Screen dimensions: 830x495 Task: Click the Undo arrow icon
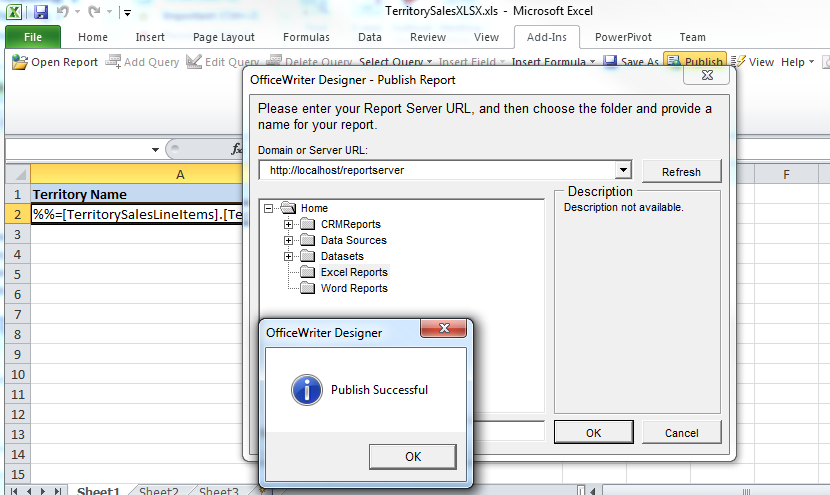63,13
